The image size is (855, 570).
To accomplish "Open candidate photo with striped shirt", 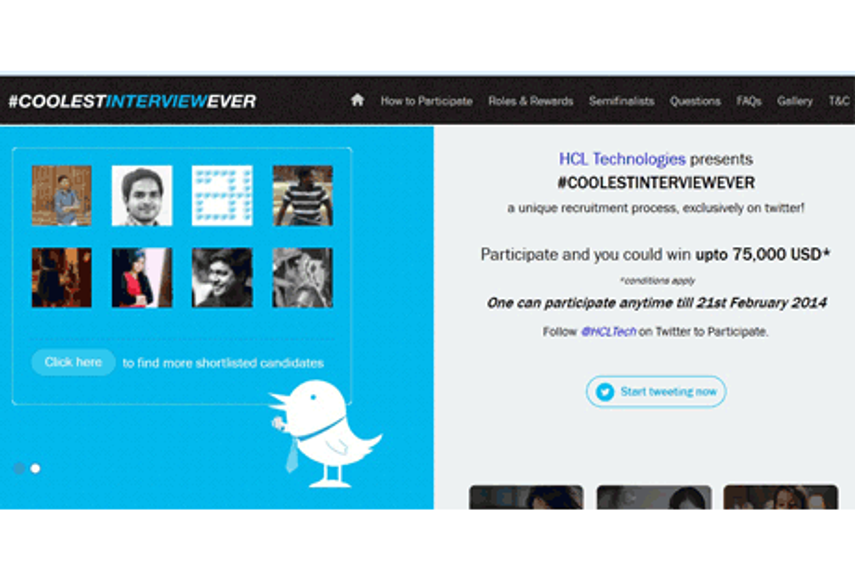I will 303,196.
